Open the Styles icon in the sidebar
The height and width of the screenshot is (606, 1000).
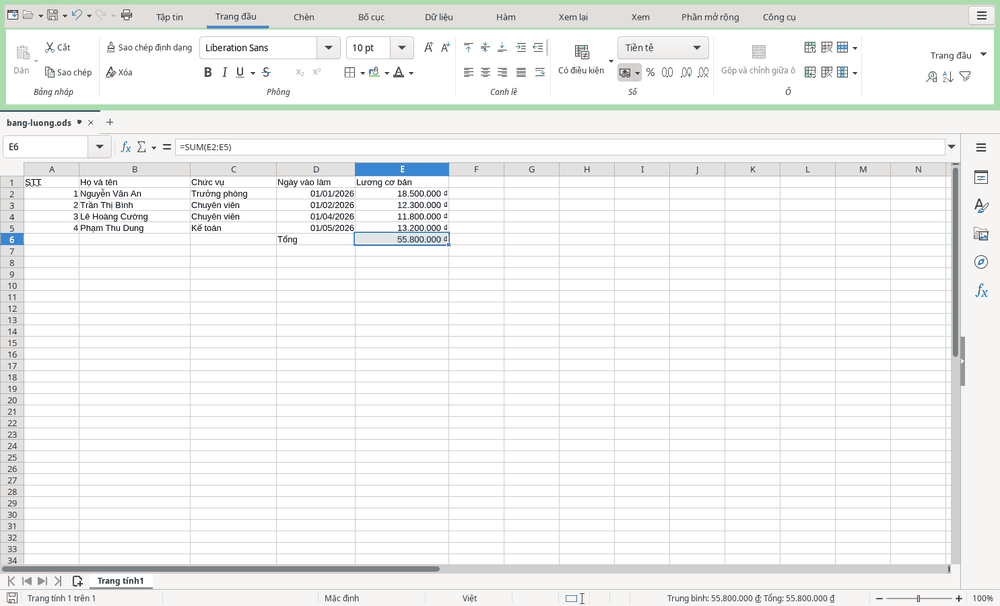coord(981,205)
